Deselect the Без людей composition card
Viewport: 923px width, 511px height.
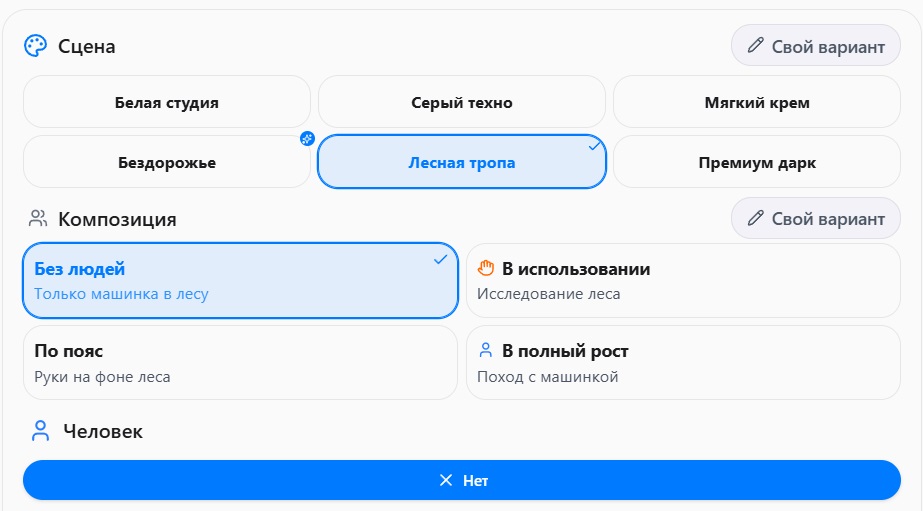coord(239,280)
